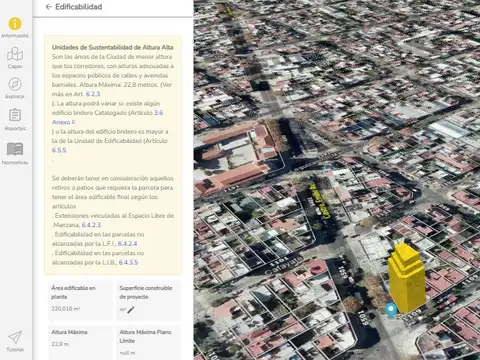Viewport: 480px width, 360px height.
Task: Open the Información sidebar section
Action: tap(15, 27)
